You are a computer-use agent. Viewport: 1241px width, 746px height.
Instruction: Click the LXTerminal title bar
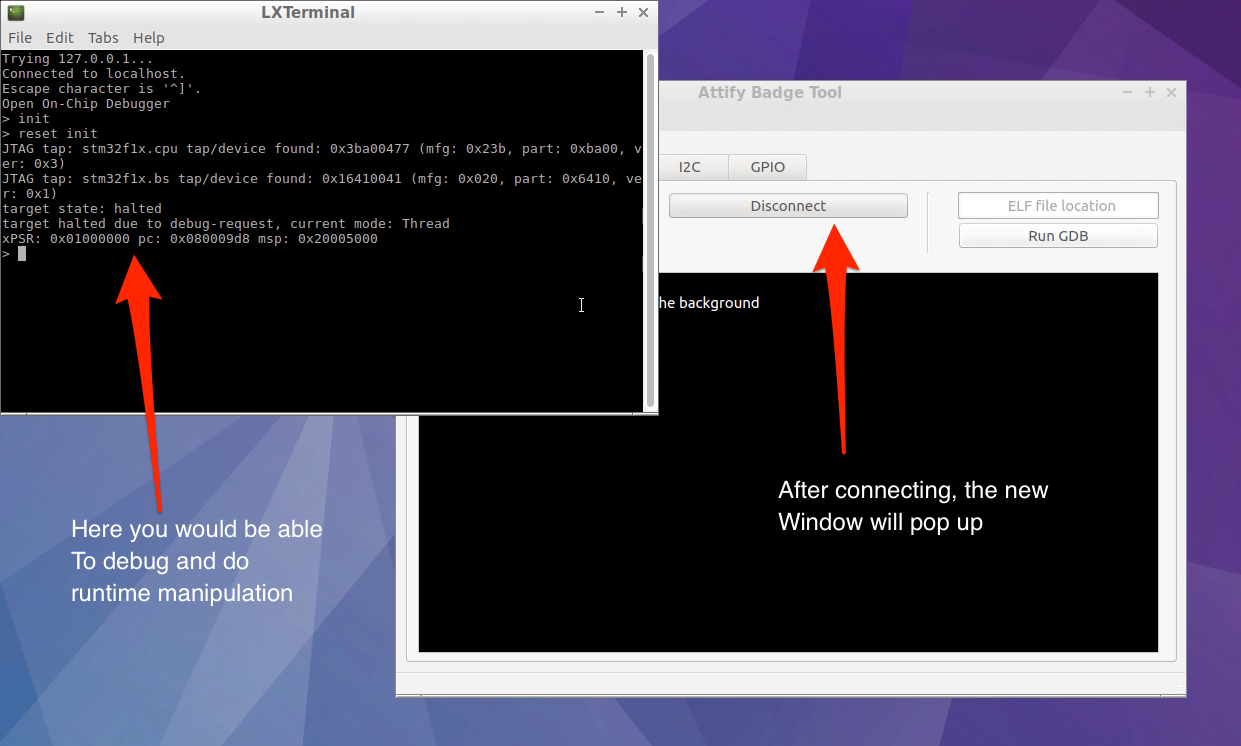tap(308, 12)
